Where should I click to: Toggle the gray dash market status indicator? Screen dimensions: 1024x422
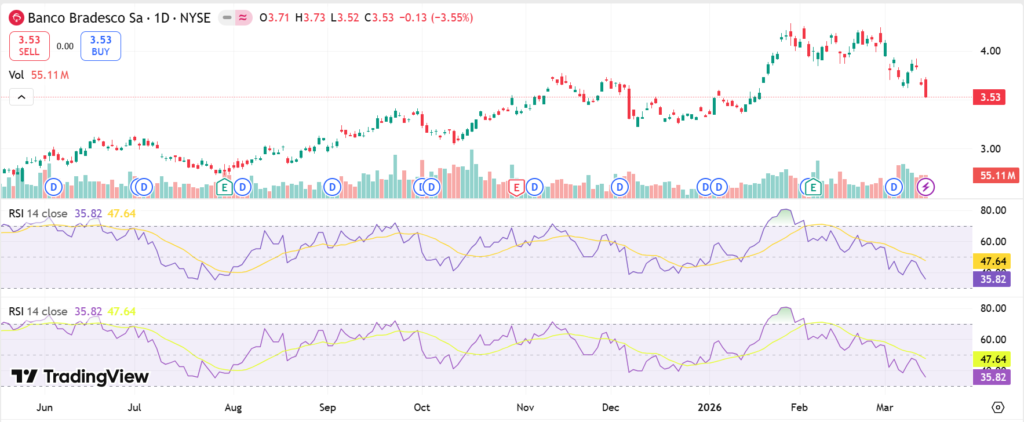pos(228,18)
